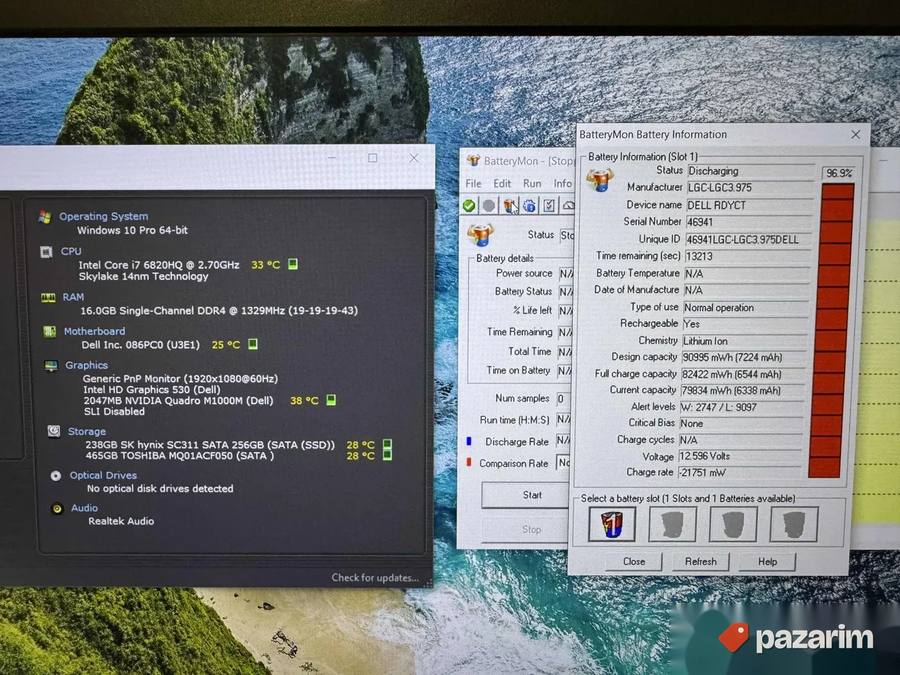Click the battery icon in Battery Information dialog
The width and height of the screenshot is (900, 675).
click(x=600, y=180)
